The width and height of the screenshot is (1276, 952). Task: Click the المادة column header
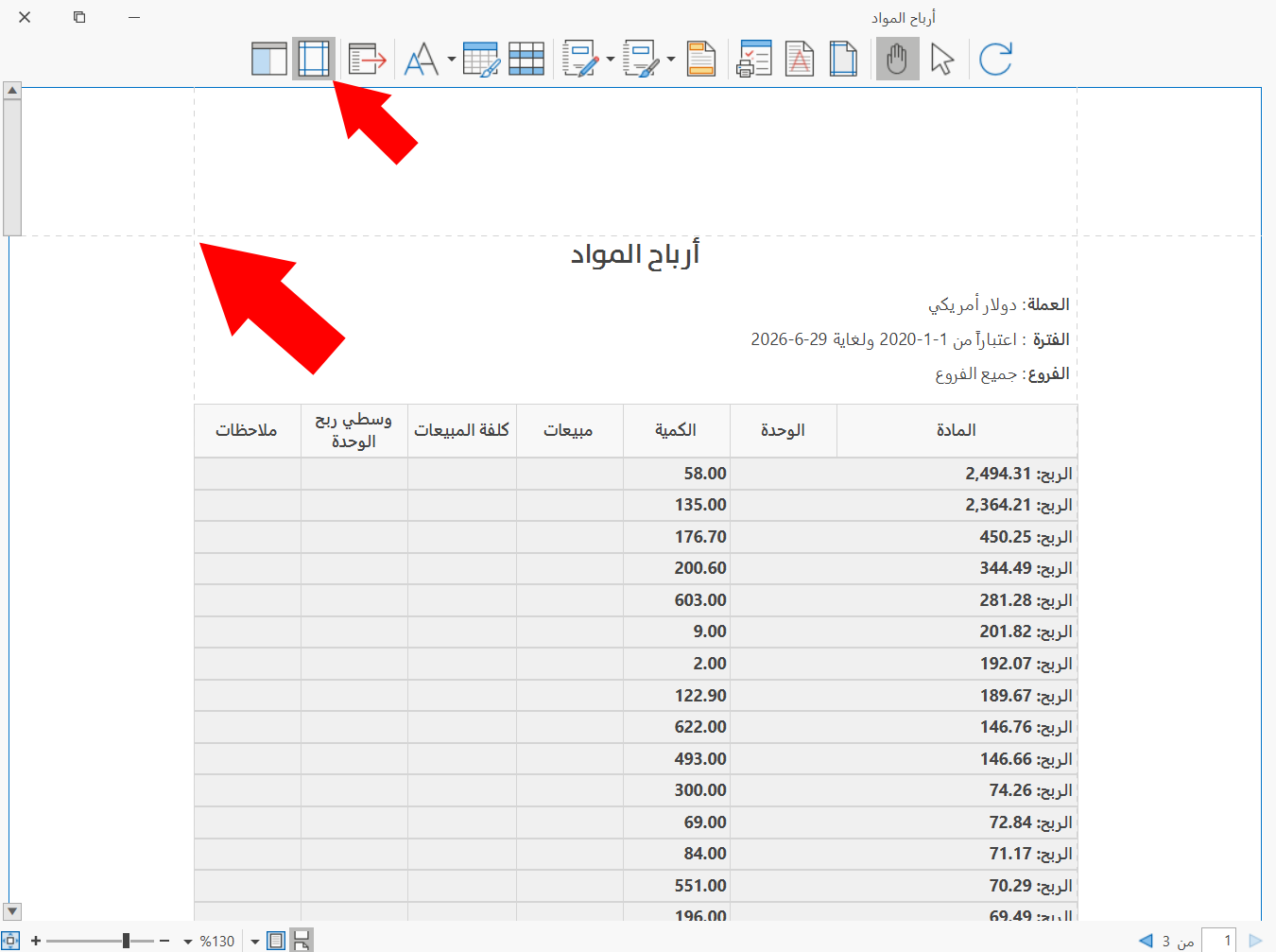[x=957, y=430]
